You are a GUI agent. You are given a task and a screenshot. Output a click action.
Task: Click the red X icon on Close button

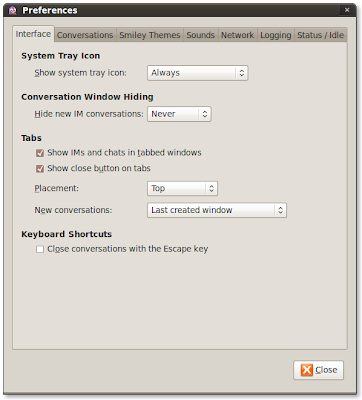[306, 370]
